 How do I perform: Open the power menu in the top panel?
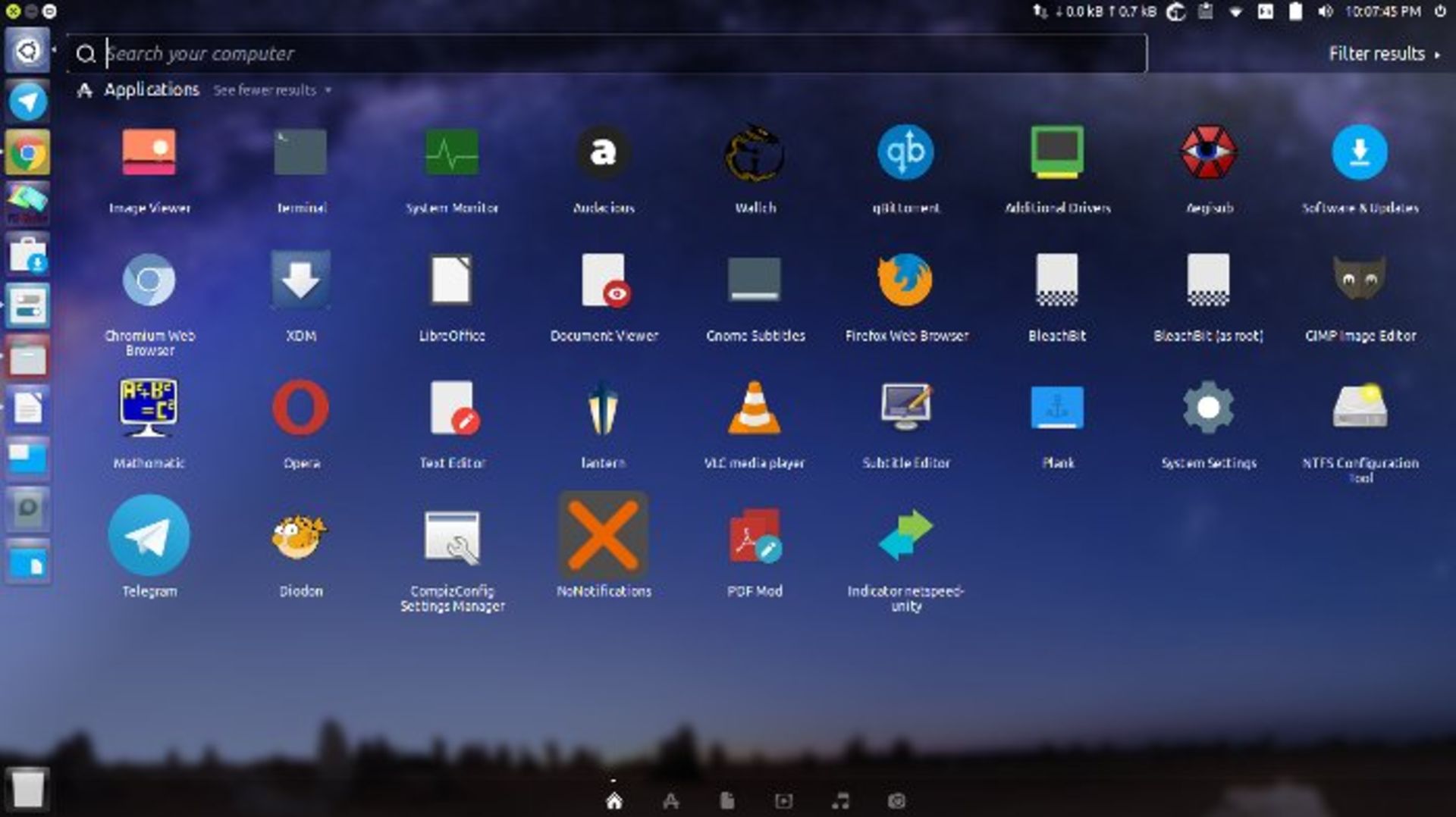[1440, 11]
